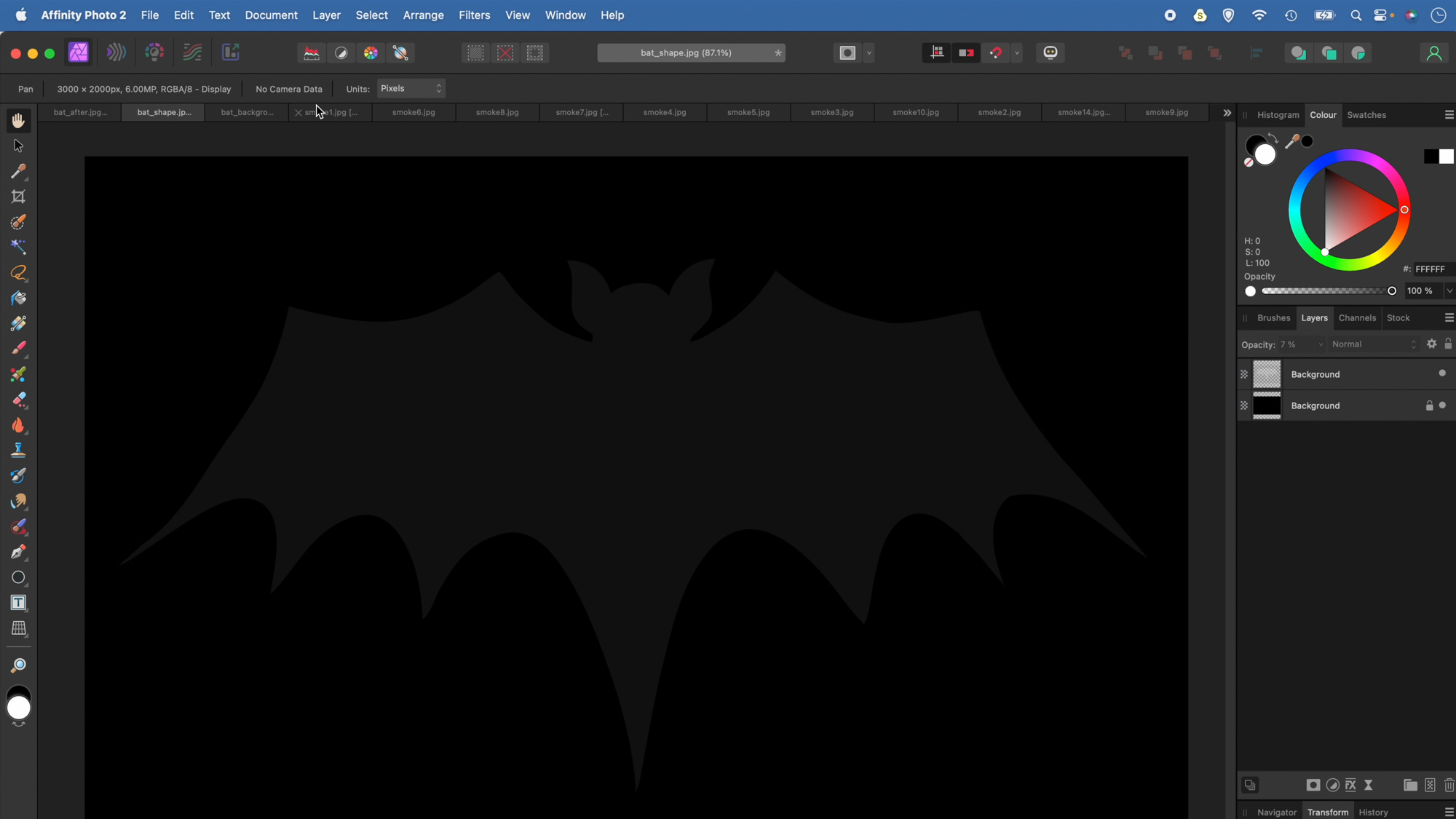Click Adjustments button in Layers panel
This screenshot has width=1456, height=819.
pos(1332,786)
